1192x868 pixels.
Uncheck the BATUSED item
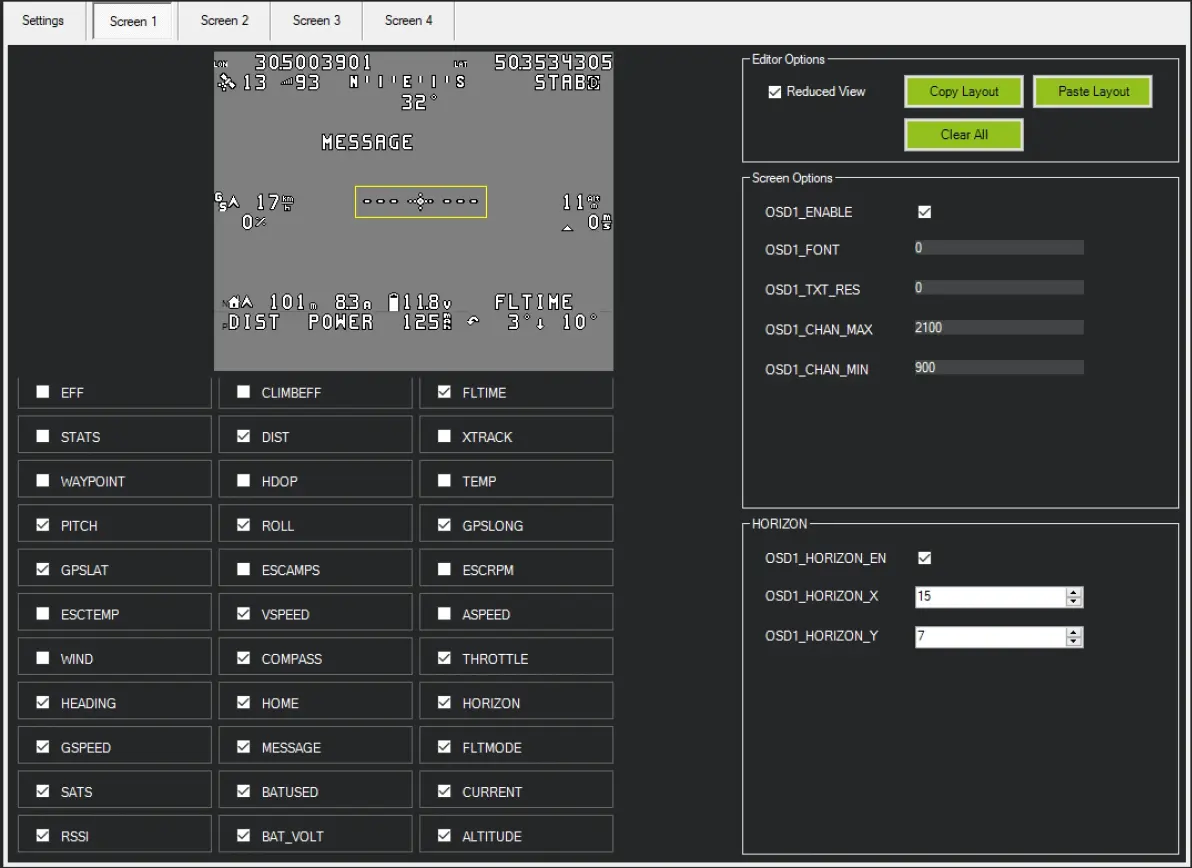(x=243, y=791)
